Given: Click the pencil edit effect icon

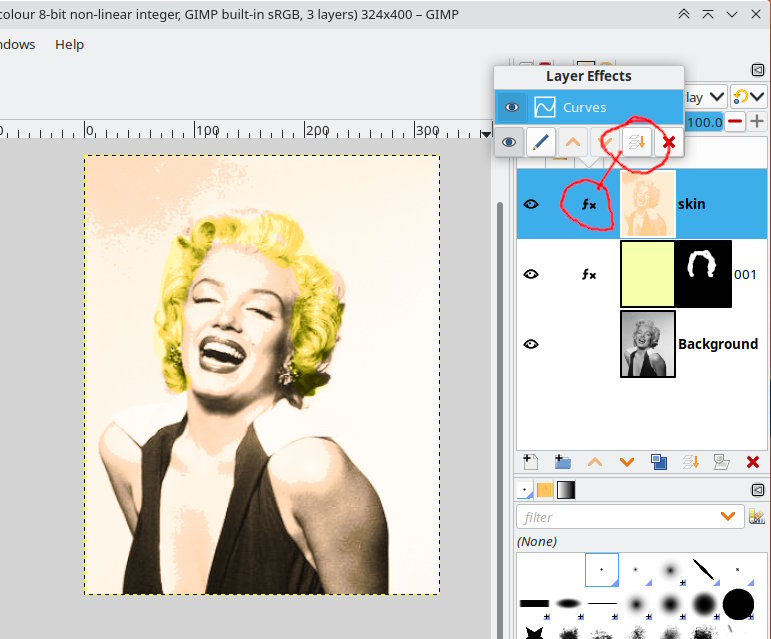Looking at the screenshot, I should (x=541, y=142).
